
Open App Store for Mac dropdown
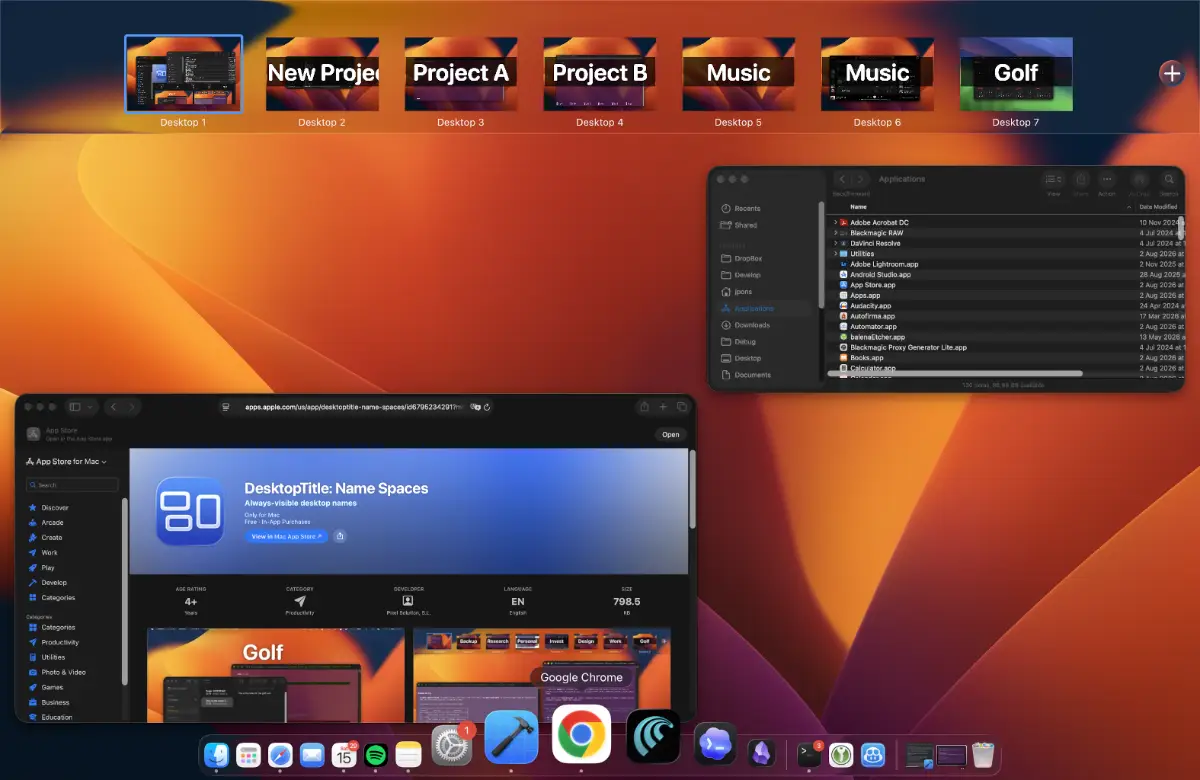tap(66, 461)
